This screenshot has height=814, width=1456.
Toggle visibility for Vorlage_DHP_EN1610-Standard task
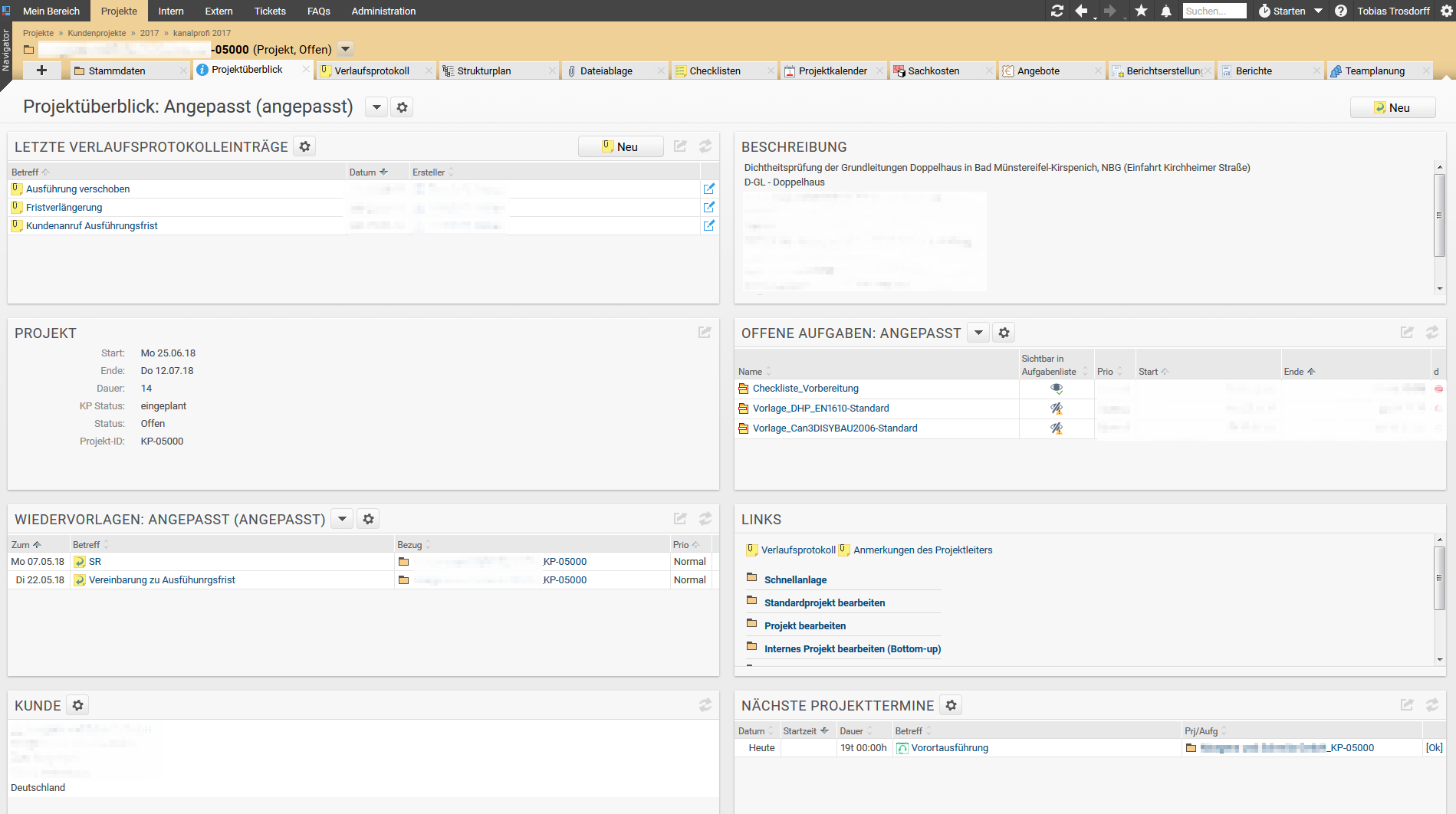[1056, 409]
